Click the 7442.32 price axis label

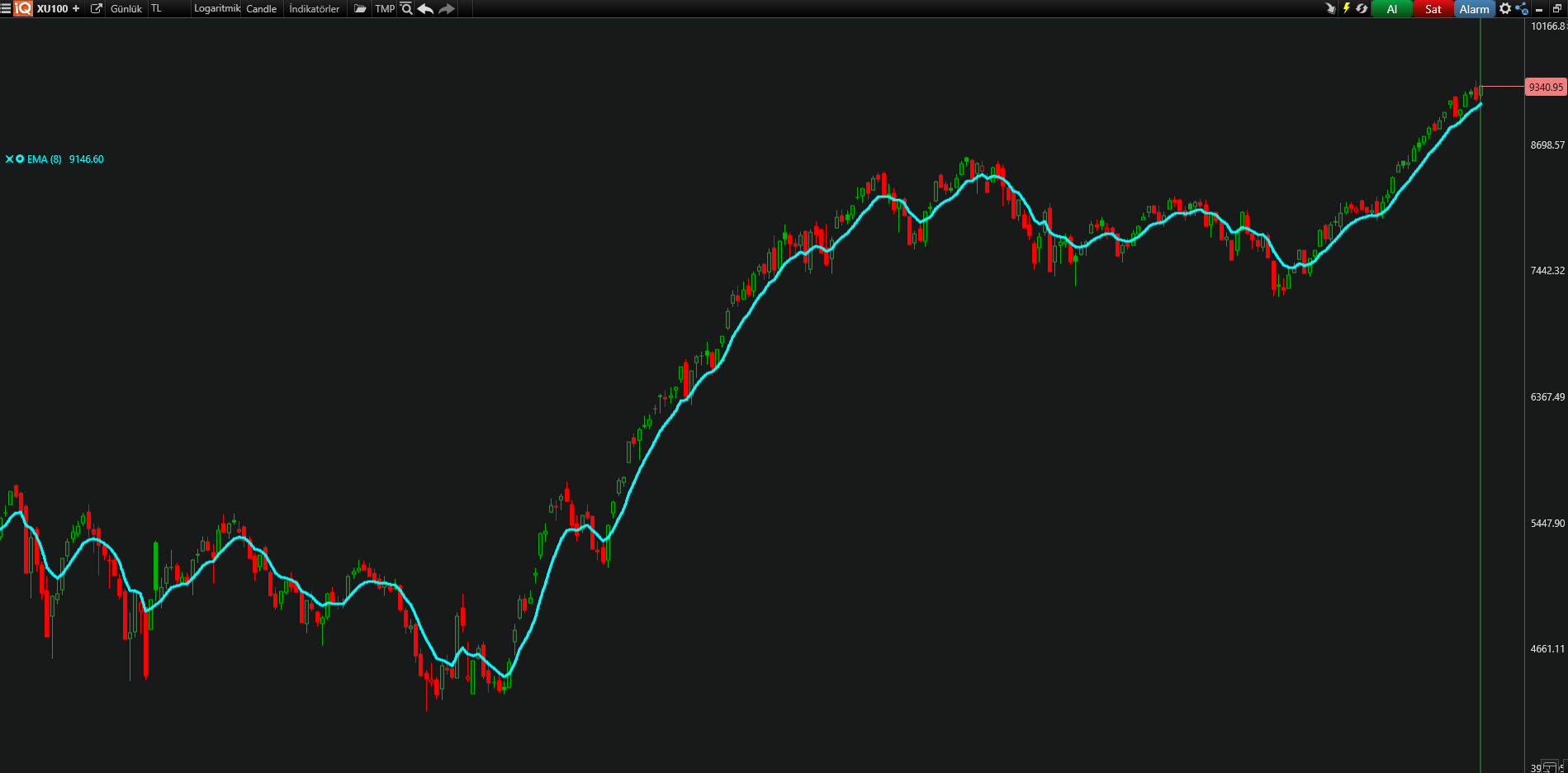[x=1547, y=270]
